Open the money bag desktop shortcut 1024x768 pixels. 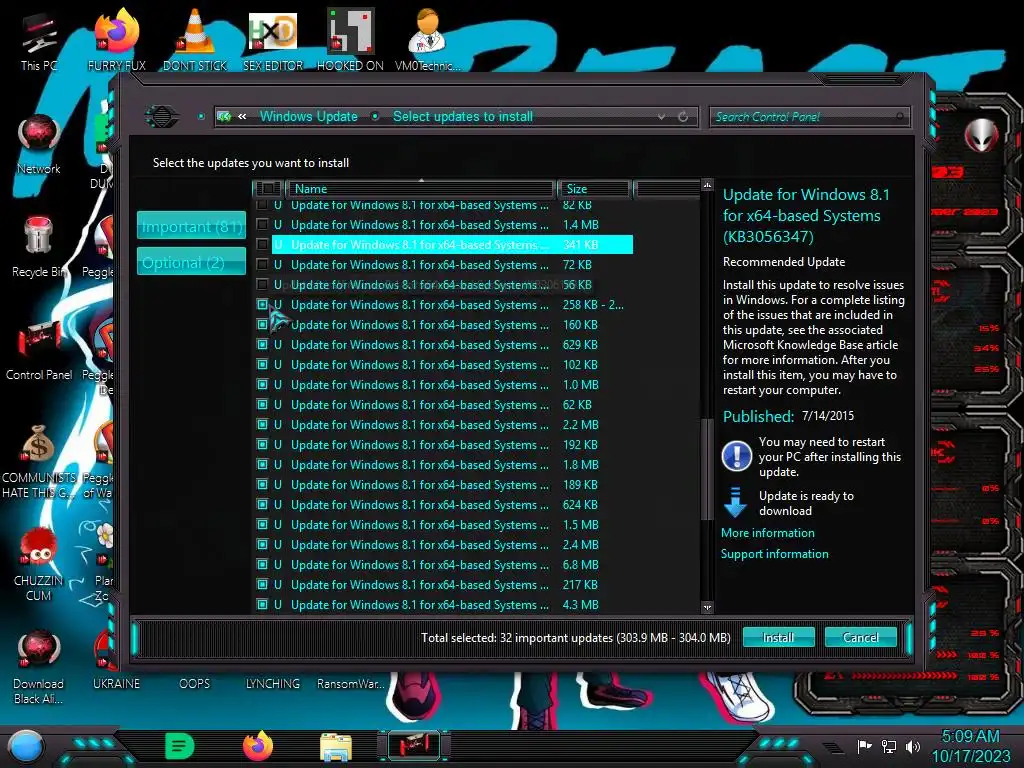[x=39, y=461]
